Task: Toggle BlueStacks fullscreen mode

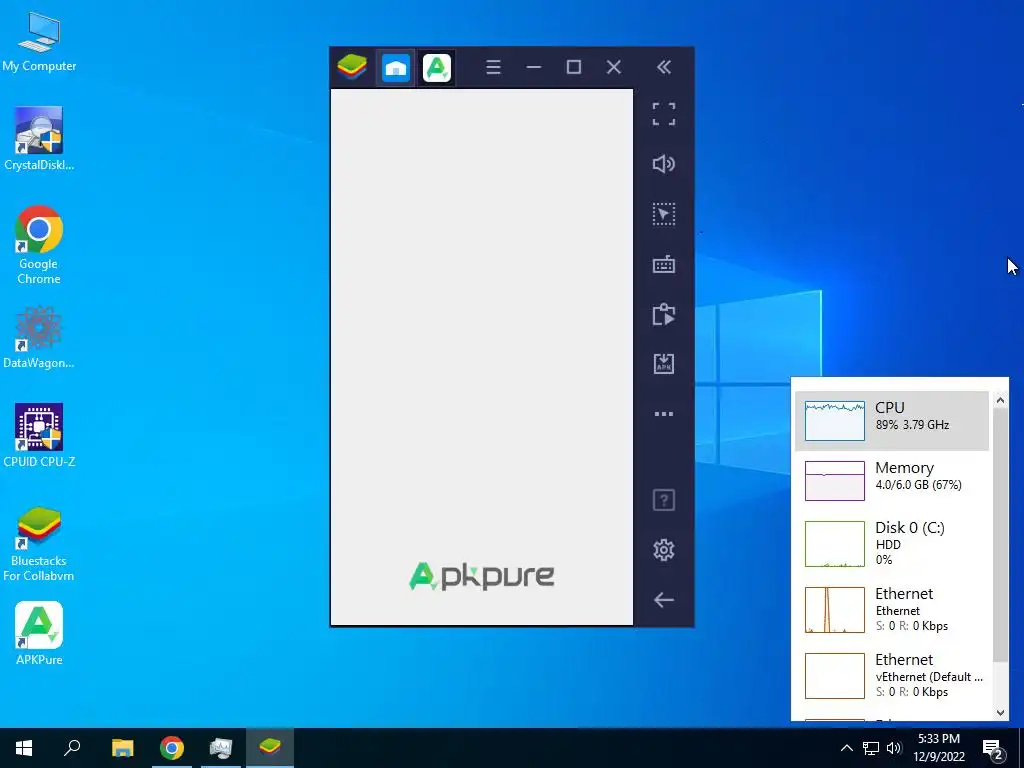Action: click(x=664, y=114)
